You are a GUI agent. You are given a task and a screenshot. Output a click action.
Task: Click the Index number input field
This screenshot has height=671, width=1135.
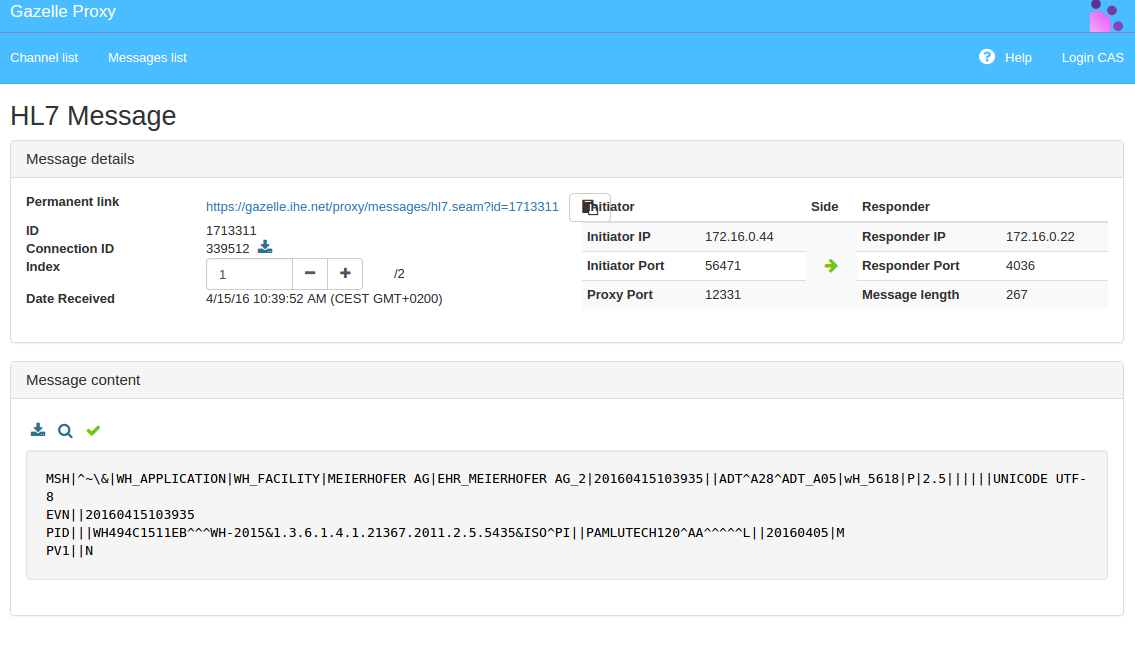[x=249, y=273]
